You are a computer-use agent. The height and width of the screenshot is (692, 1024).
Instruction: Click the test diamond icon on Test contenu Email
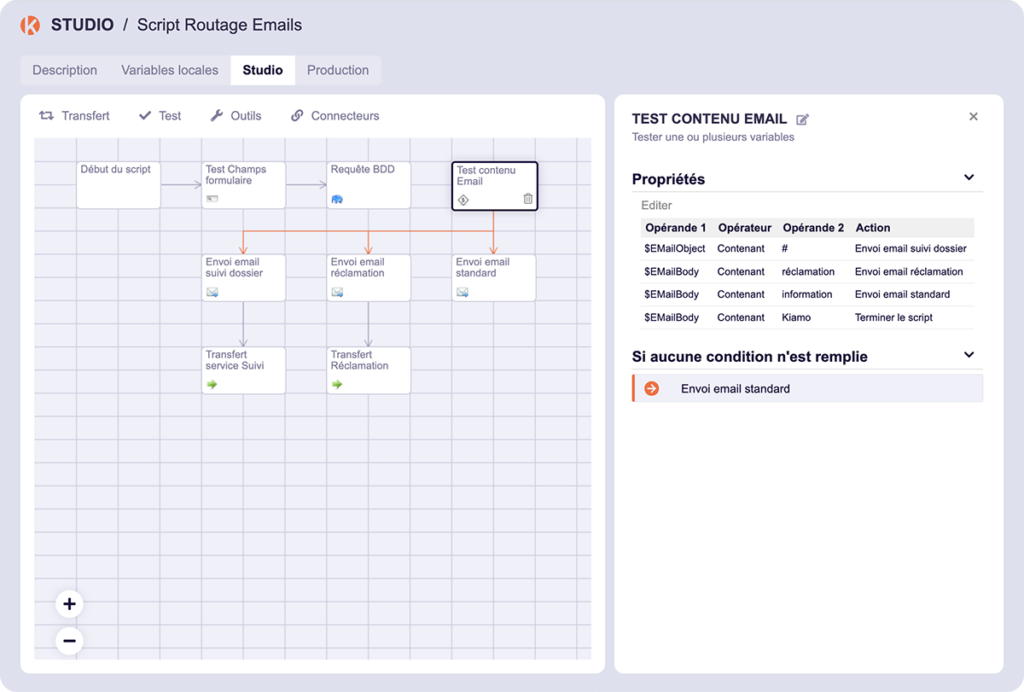[463, 199]
